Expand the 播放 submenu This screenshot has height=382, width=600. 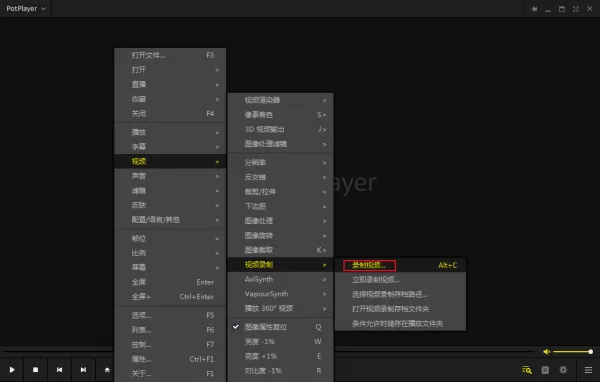pos(170,132)
